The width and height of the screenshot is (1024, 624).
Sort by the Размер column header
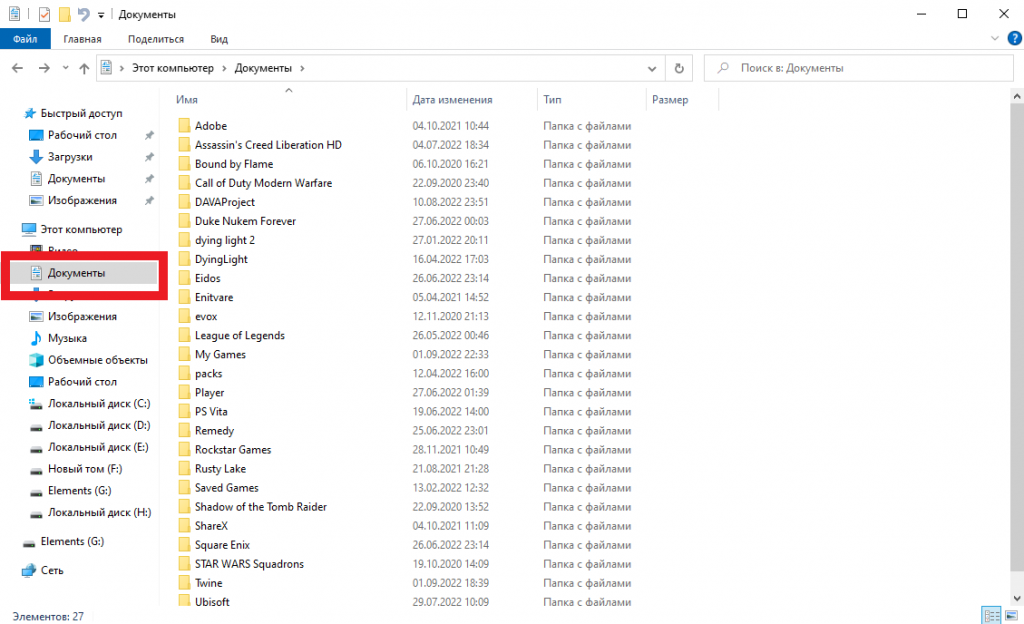point(669,100)
